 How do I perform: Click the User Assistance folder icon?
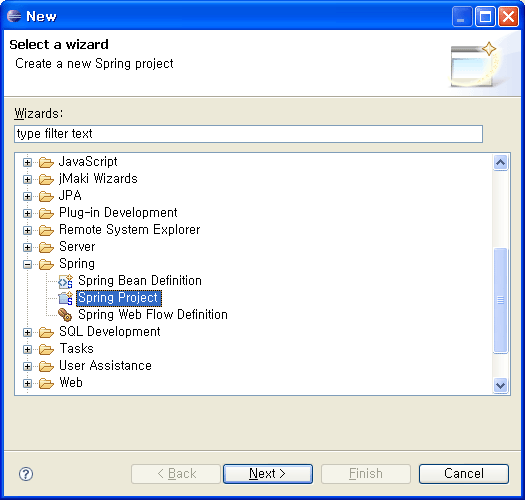coord(46,366)
